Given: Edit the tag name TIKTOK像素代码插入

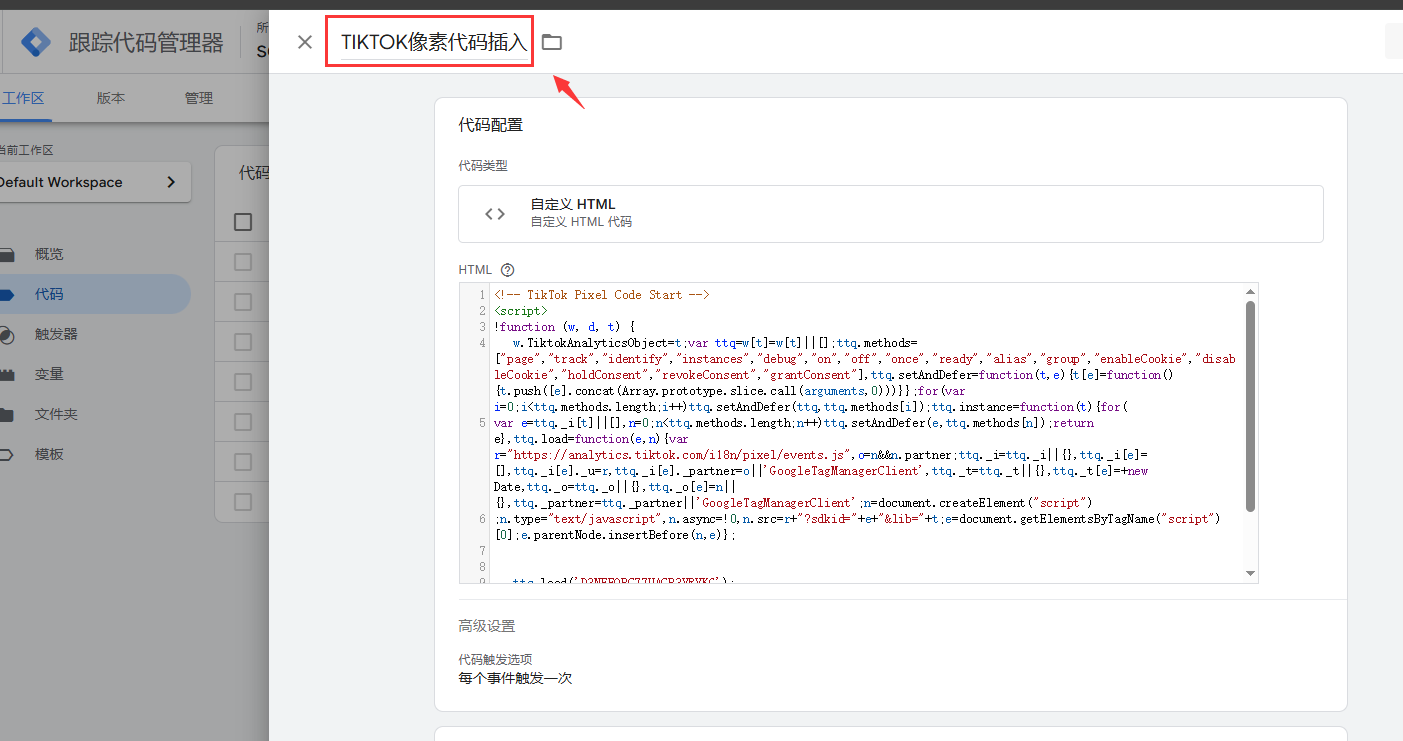Looking at the screenshot, I should [x=432, y=42].
